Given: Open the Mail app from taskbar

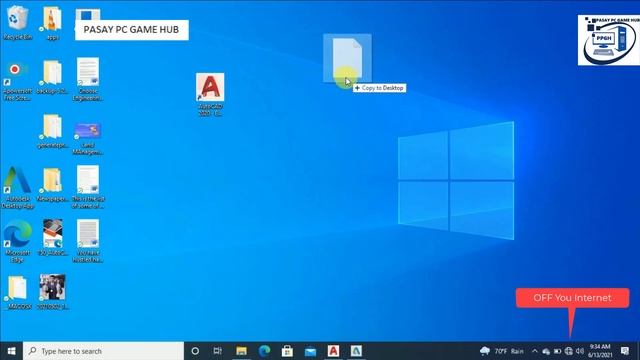Looking at the screenshot, I should [310, 351].
